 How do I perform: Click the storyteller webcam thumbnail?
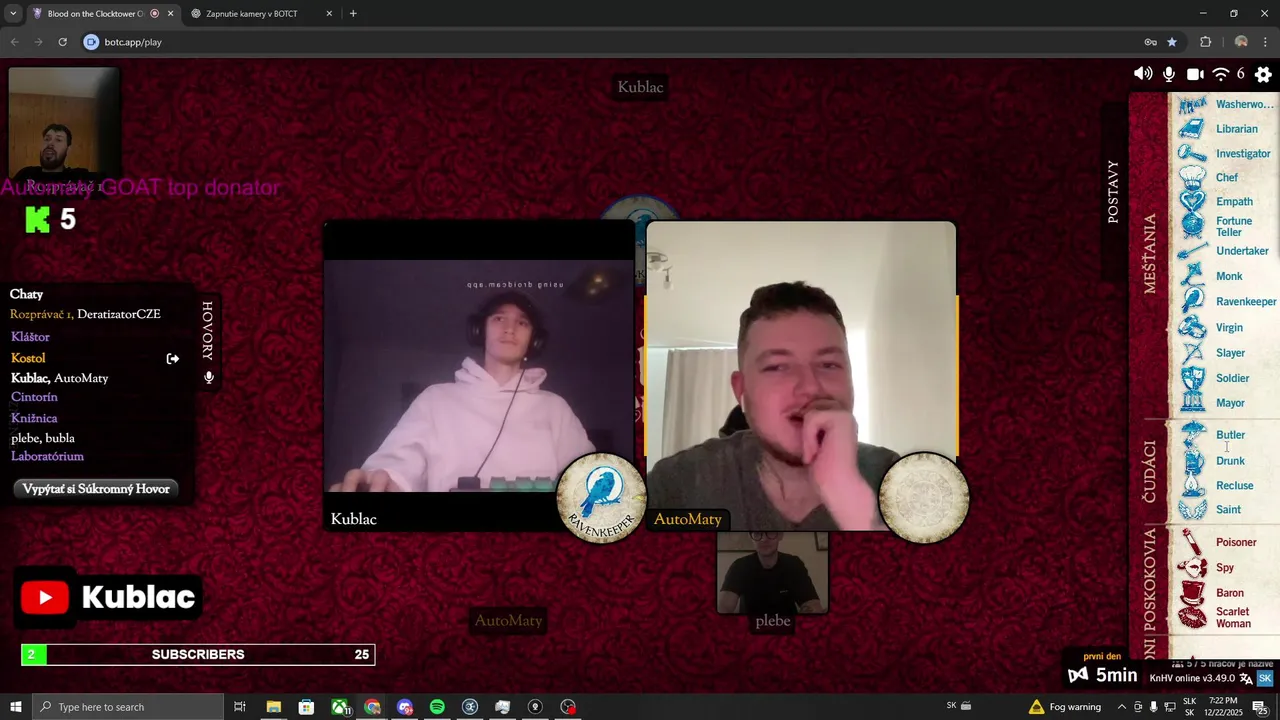pyautogui.click(x=63, y=122)
